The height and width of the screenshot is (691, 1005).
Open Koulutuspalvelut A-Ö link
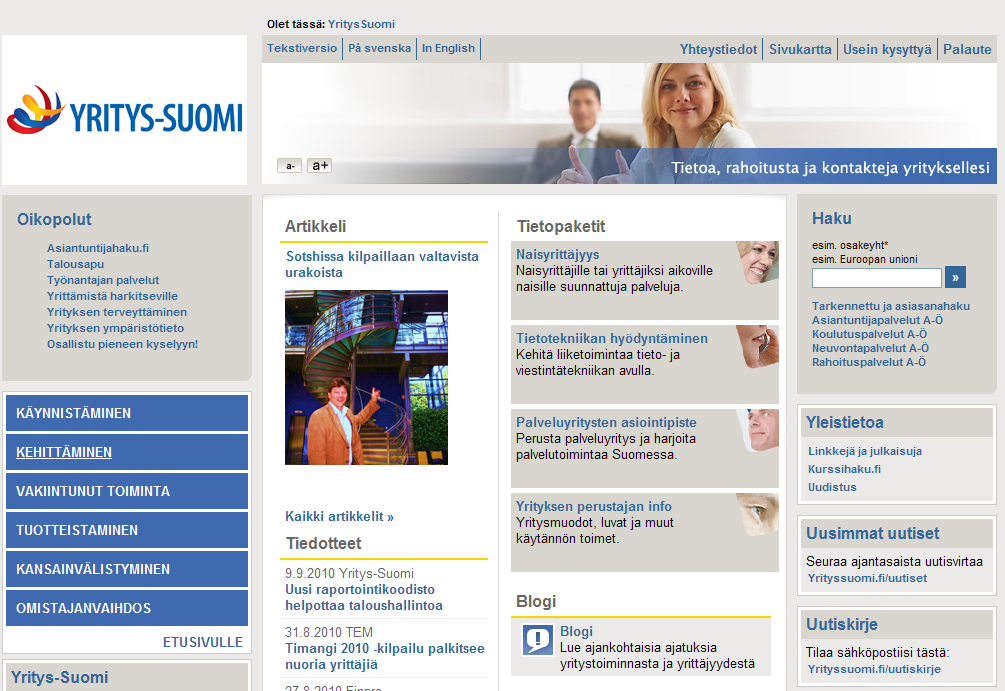[869, 335]
